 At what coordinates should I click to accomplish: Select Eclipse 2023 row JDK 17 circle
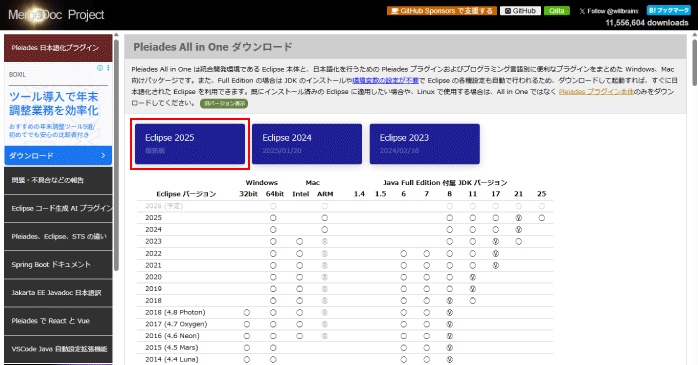pyautogui.click(x=495, y=242)
